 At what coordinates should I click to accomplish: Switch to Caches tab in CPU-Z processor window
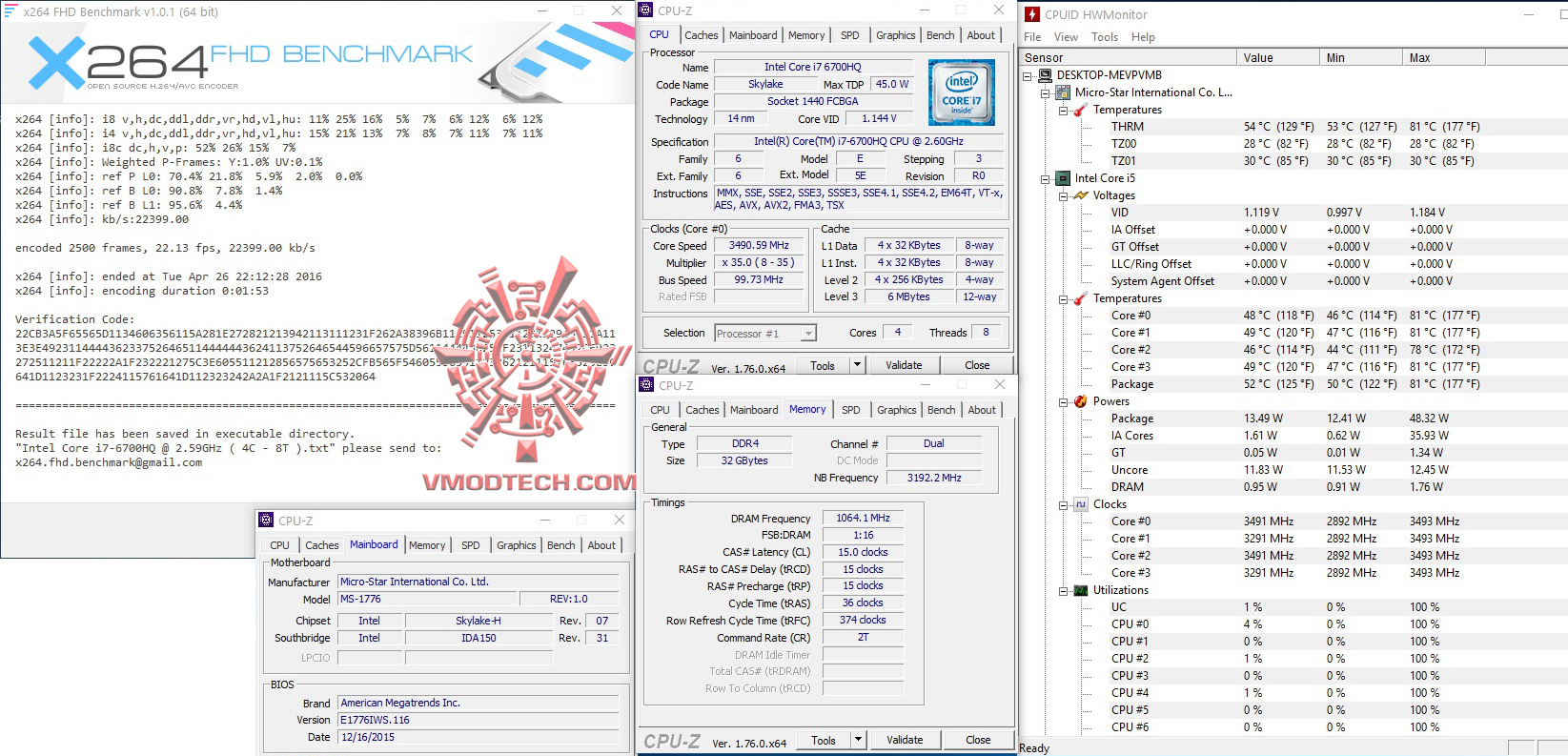pos(702,35)
